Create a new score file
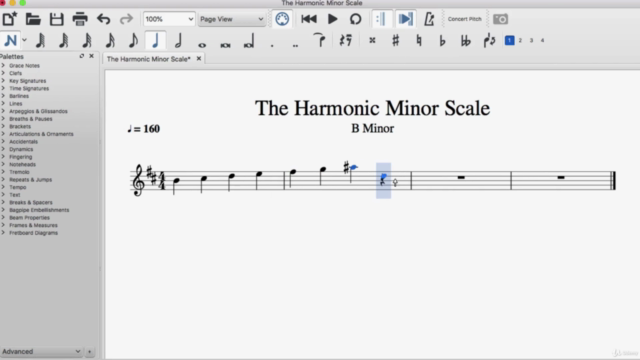Image resolution: width=640 pixels, height=360 pixels. click(x=9, y=19)
